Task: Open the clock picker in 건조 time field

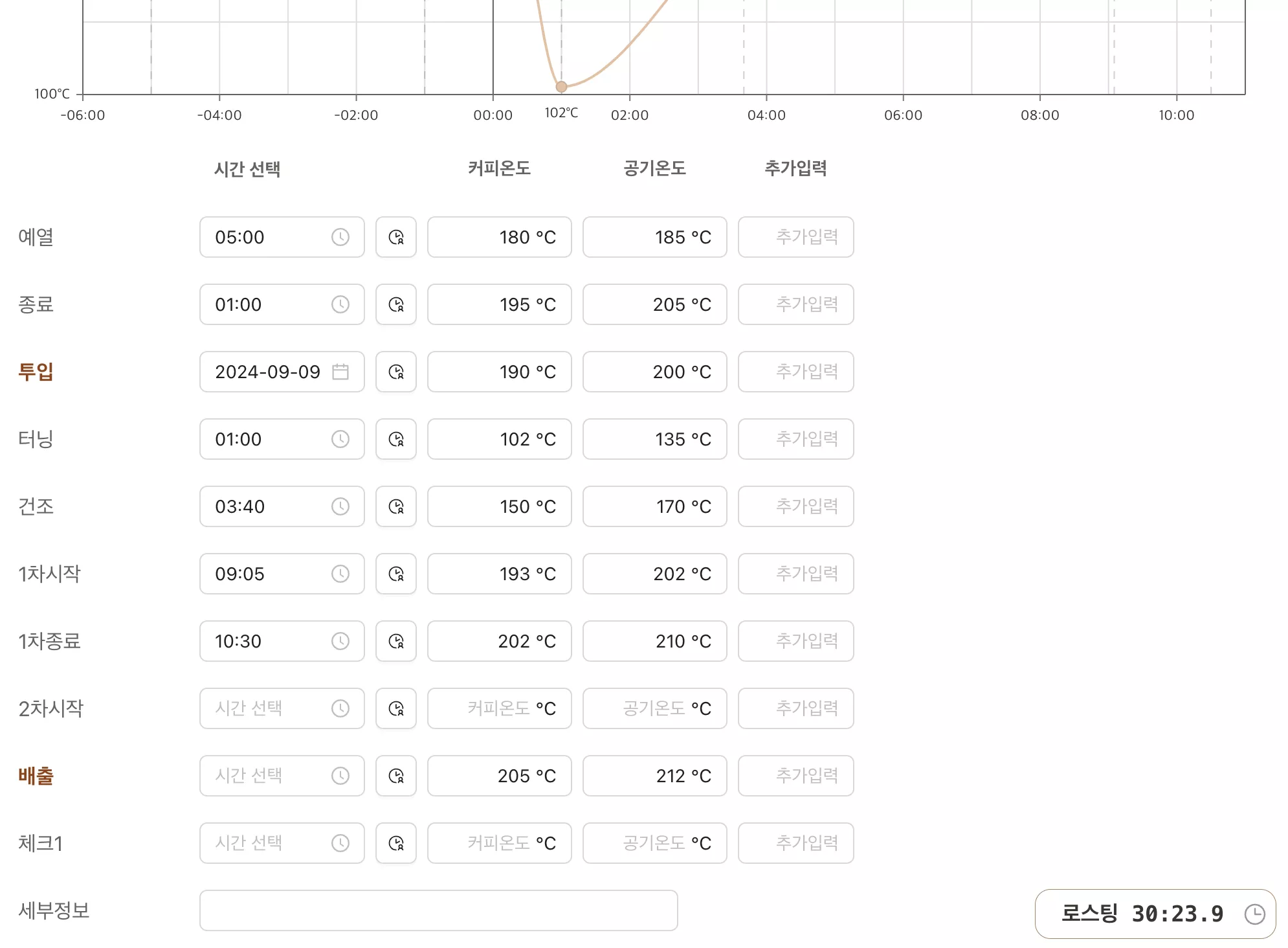Action: pyautogui.click(x=340, y=506)
